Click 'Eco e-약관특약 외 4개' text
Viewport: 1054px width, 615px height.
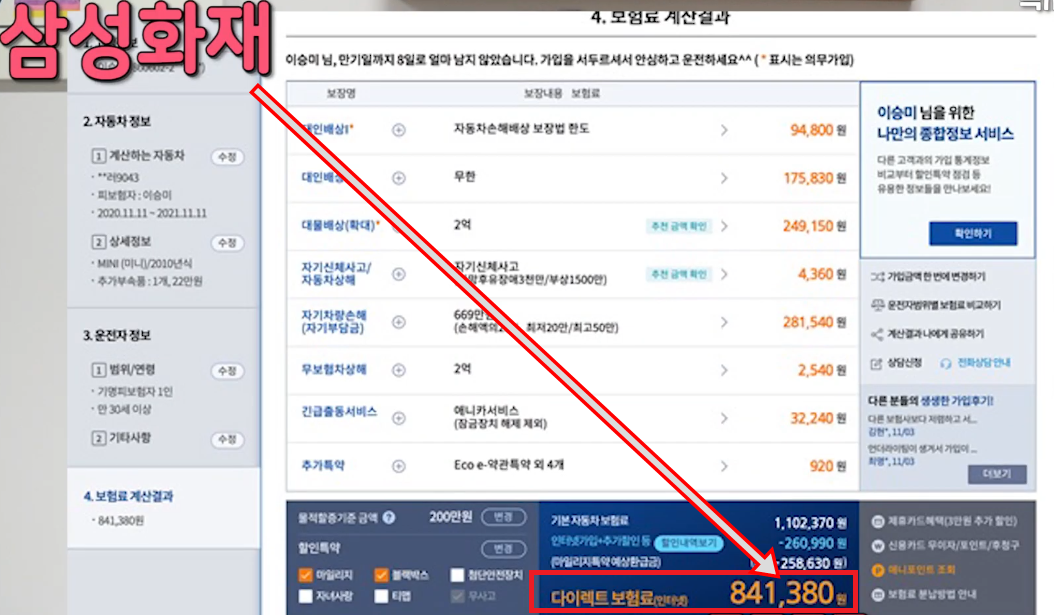point(509,465)
